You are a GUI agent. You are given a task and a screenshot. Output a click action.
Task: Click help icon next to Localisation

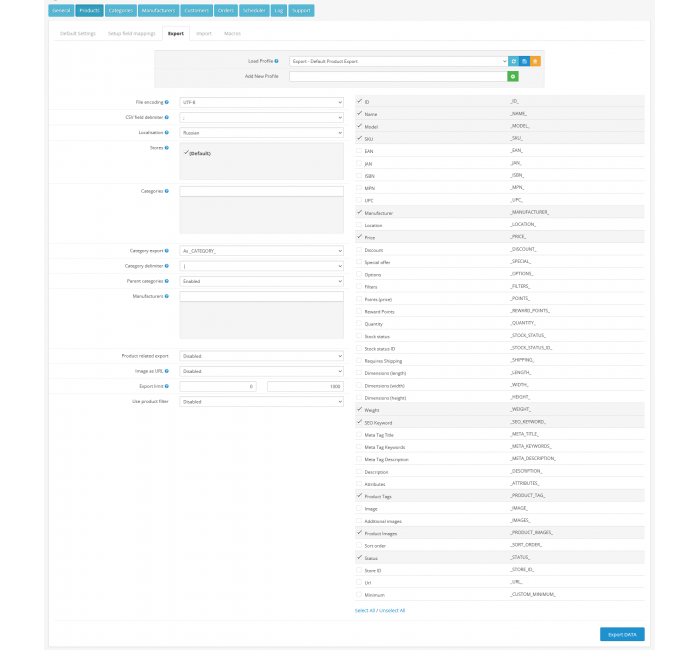[x=167, y=132]
